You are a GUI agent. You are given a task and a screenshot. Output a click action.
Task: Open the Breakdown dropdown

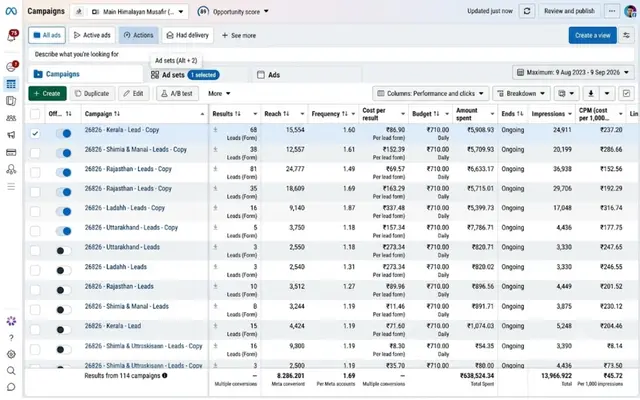[x=521, y=93]
